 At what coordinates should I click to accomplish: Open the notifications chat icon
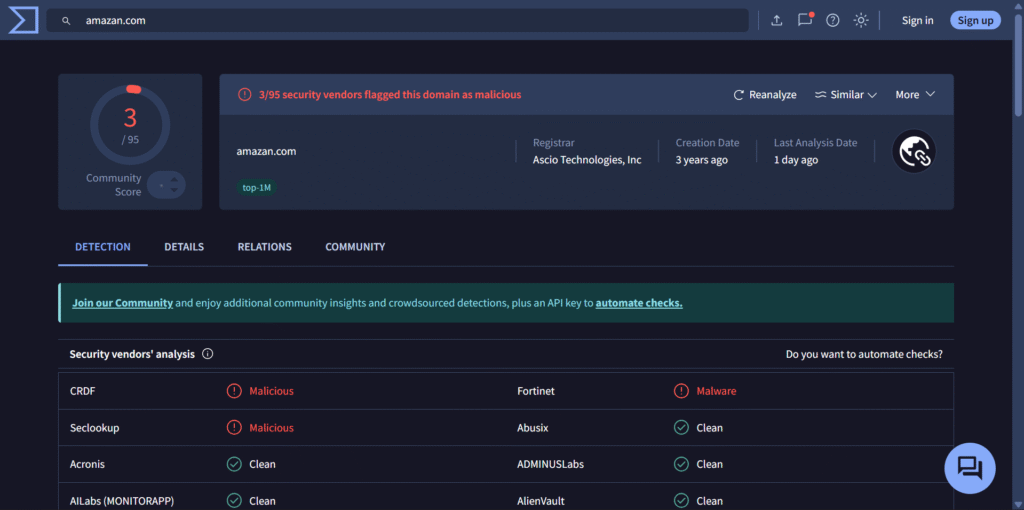805,20
